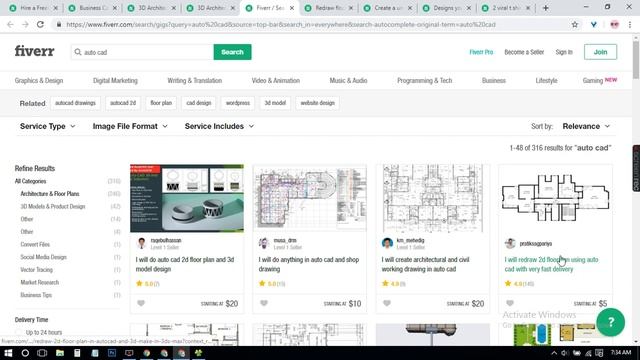640x360 pixels.
Task: Favorite the $20 auto cad 2d floor plan gig
Action: [141, 303]
